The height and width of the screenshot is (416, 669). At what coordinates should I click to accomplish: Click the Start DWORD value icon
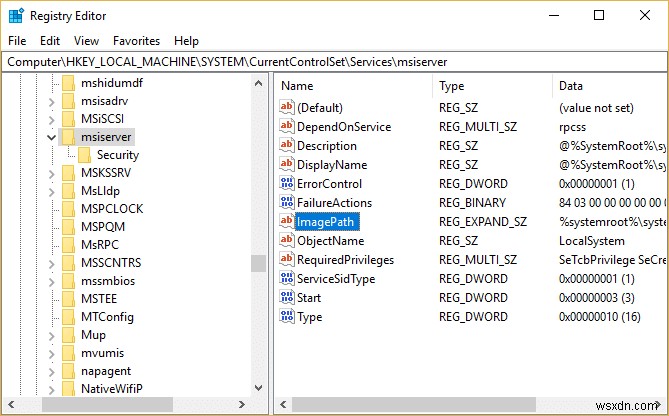[286, 298]
